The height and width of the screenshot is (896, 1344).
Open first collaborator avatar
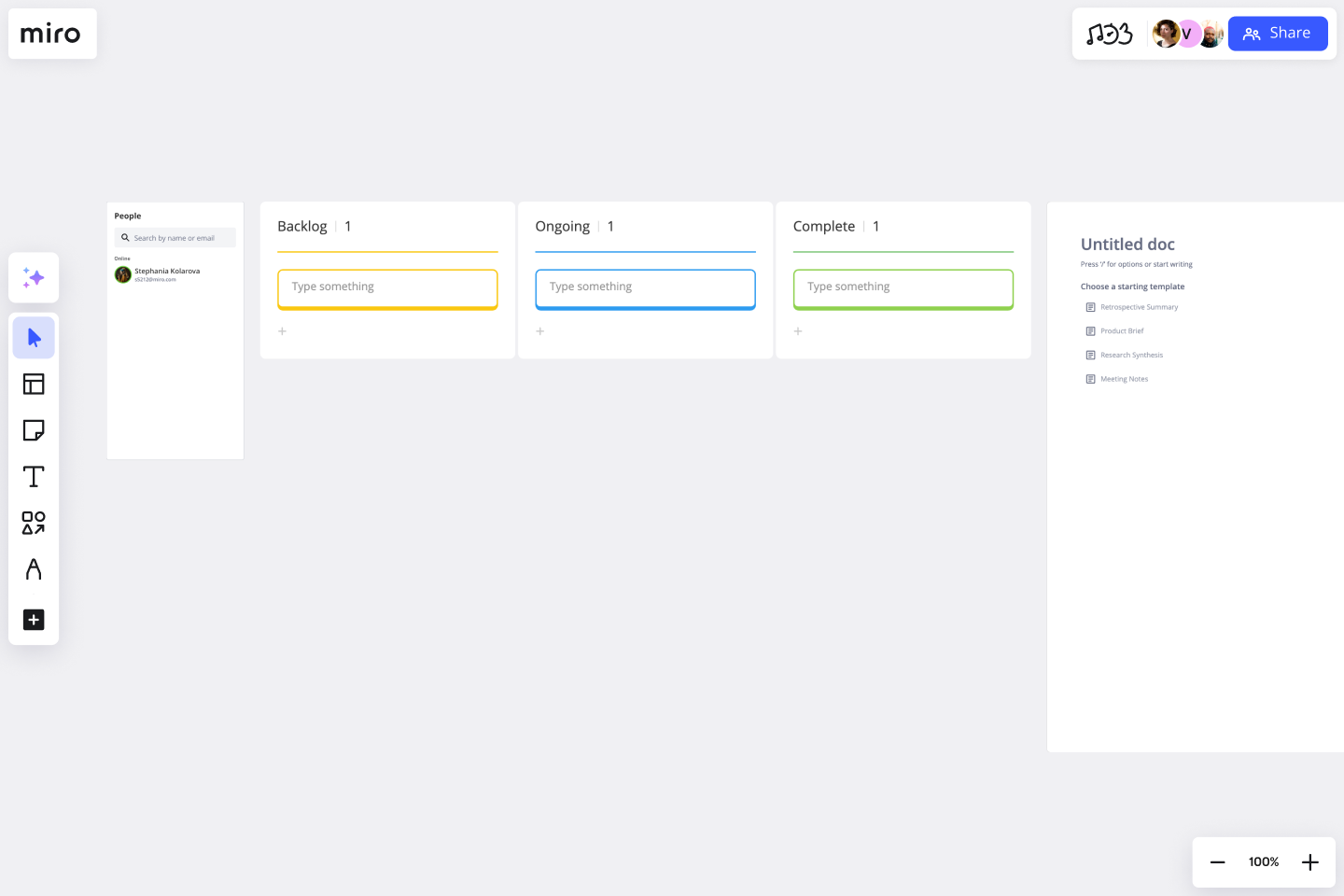tap(1166, 34)
